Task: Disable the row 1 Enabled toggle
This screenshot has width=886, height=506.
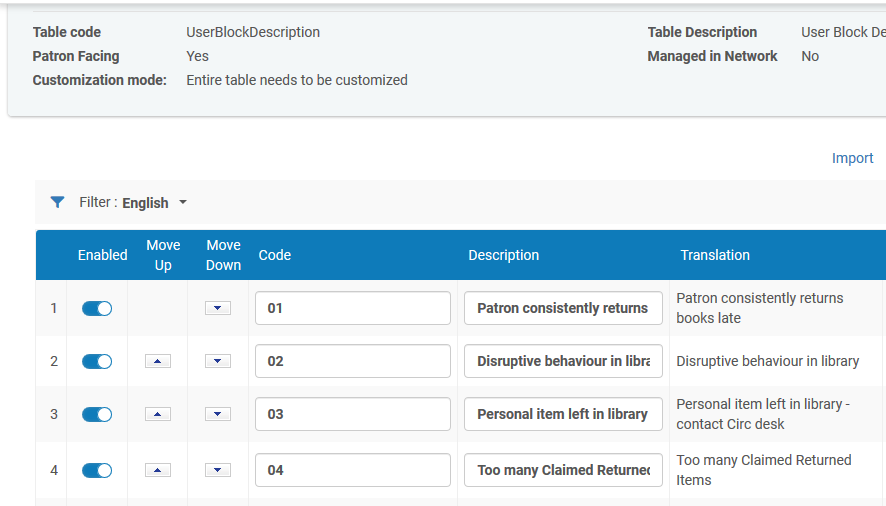Action: (x=97, y=308)
